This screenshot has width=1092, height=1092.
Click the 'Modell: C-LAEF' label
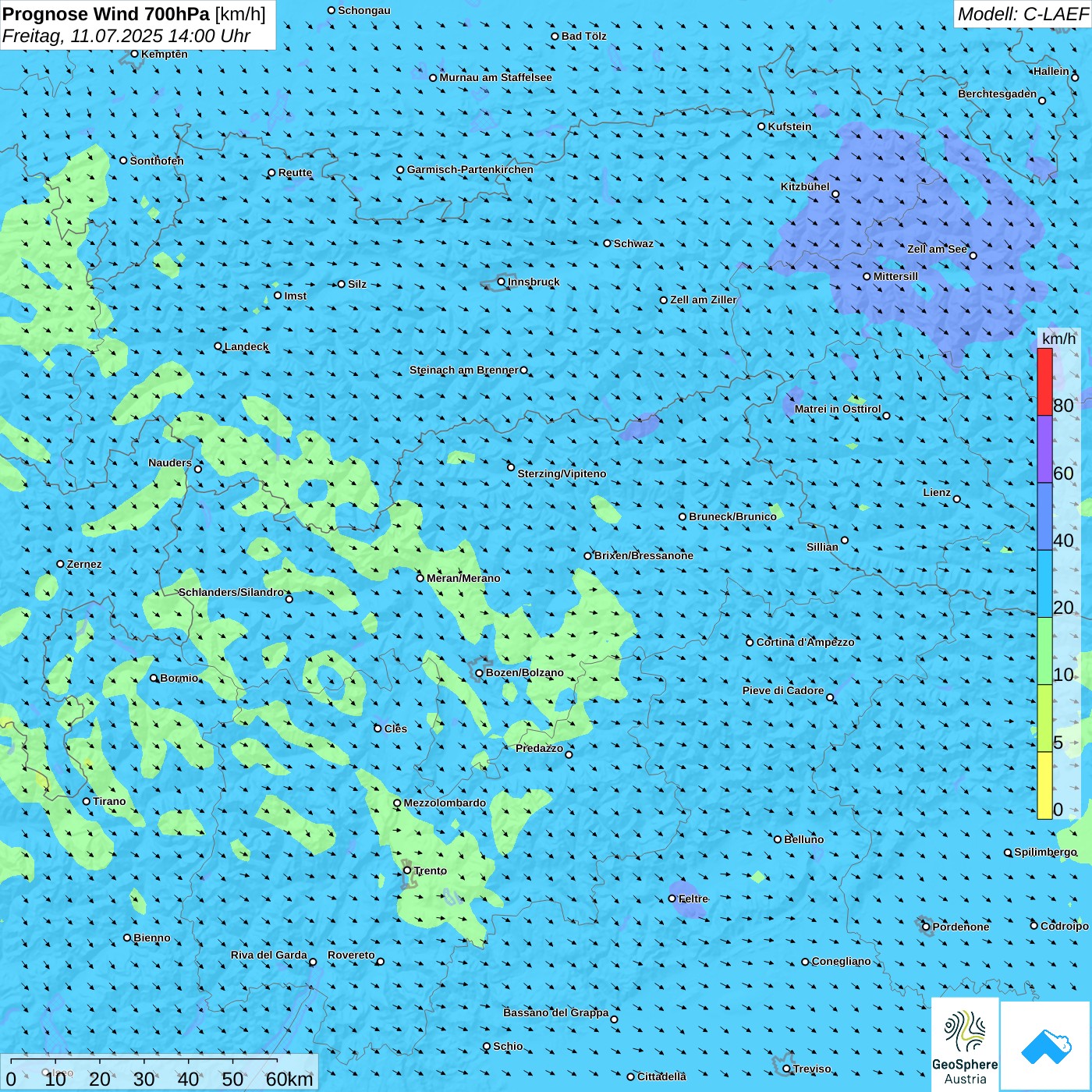[1023, 14]
